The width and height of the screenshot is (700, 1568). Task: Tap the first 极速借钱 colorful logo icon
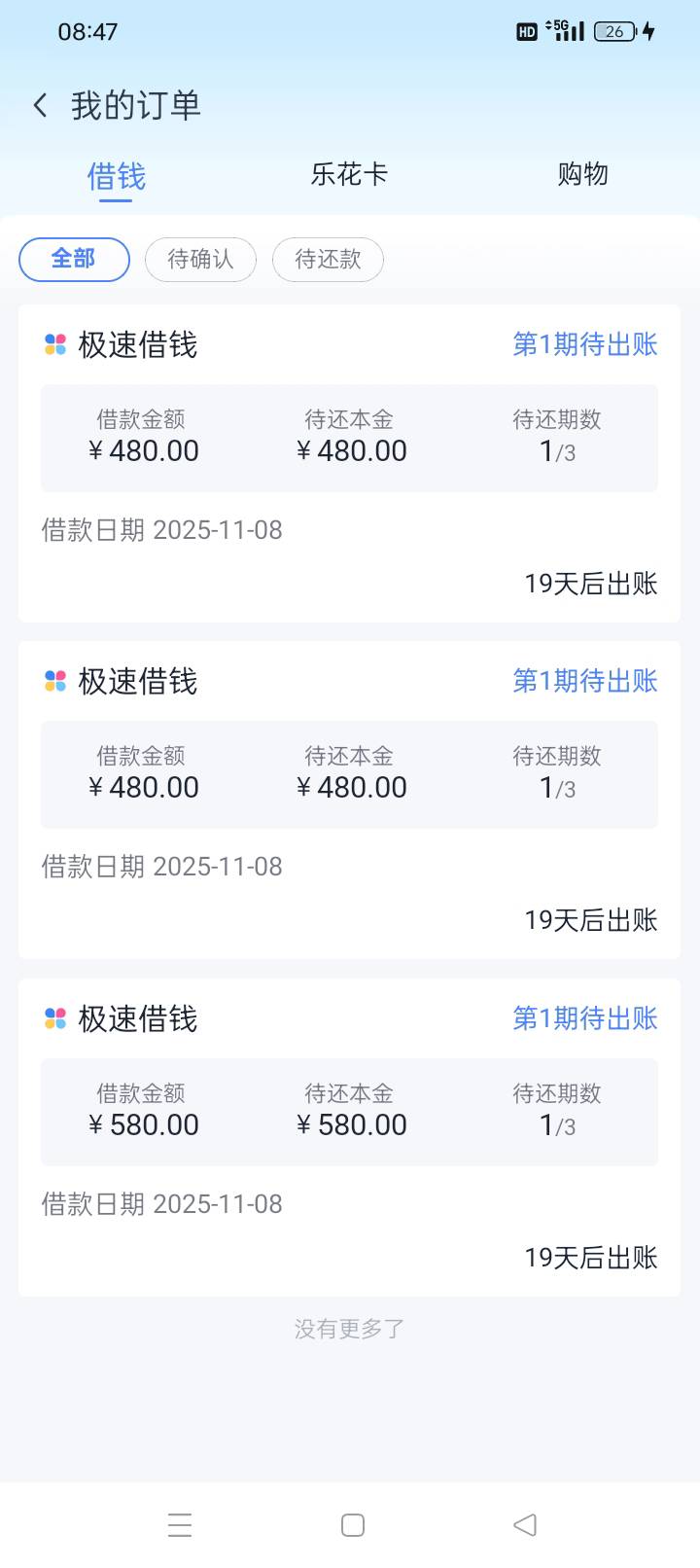tap(55, 344)
